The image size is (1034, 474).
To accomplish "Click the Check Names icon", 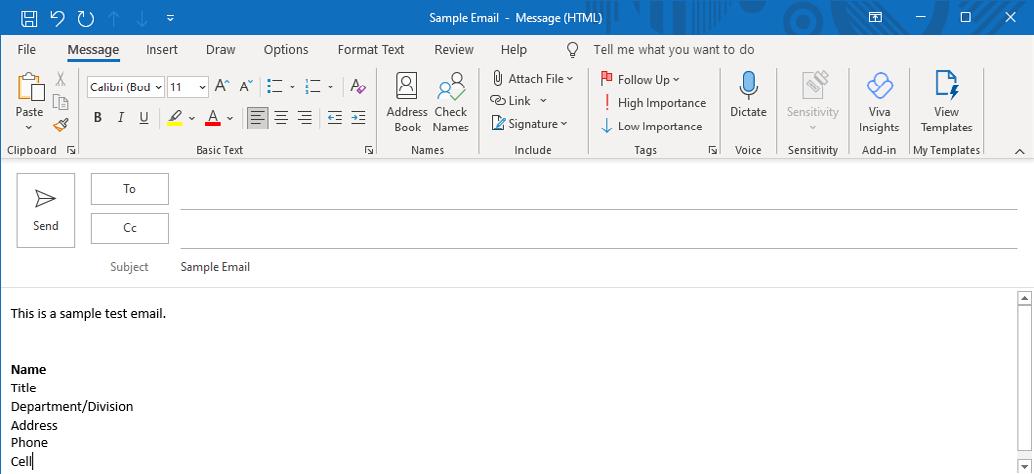I will pyautogui.click(x=451, y=102).
